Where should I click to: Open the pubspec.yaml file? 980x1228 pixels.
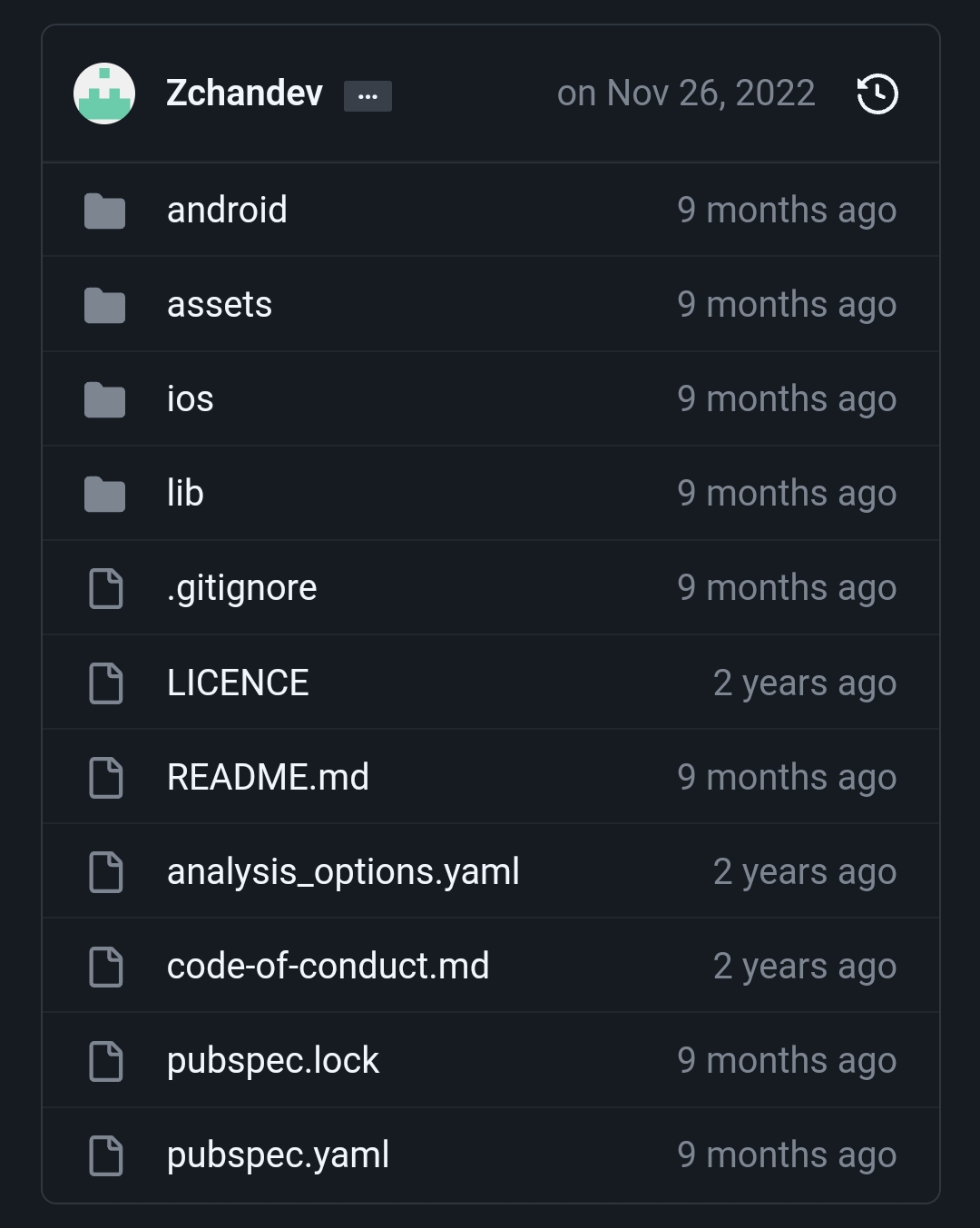pos(278,1155)
